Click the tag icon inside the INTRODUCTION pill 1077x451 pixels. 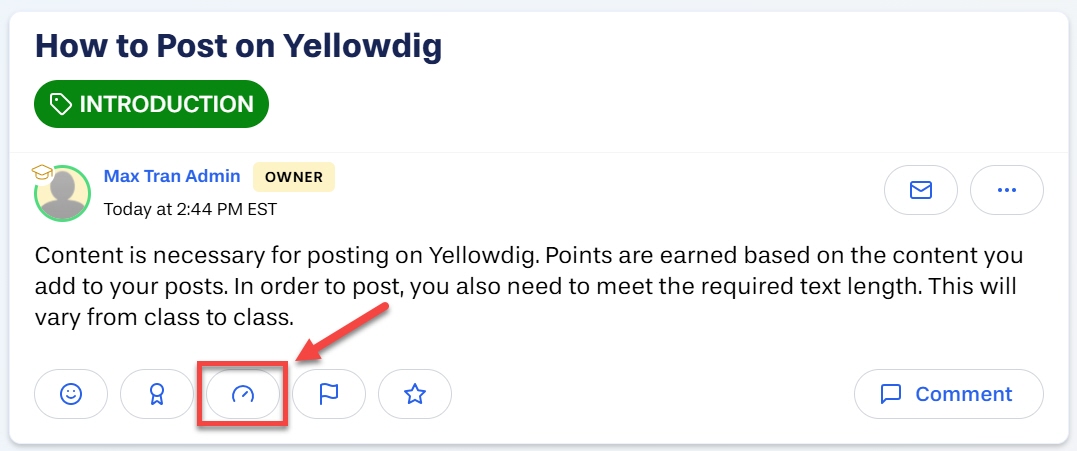61,104
